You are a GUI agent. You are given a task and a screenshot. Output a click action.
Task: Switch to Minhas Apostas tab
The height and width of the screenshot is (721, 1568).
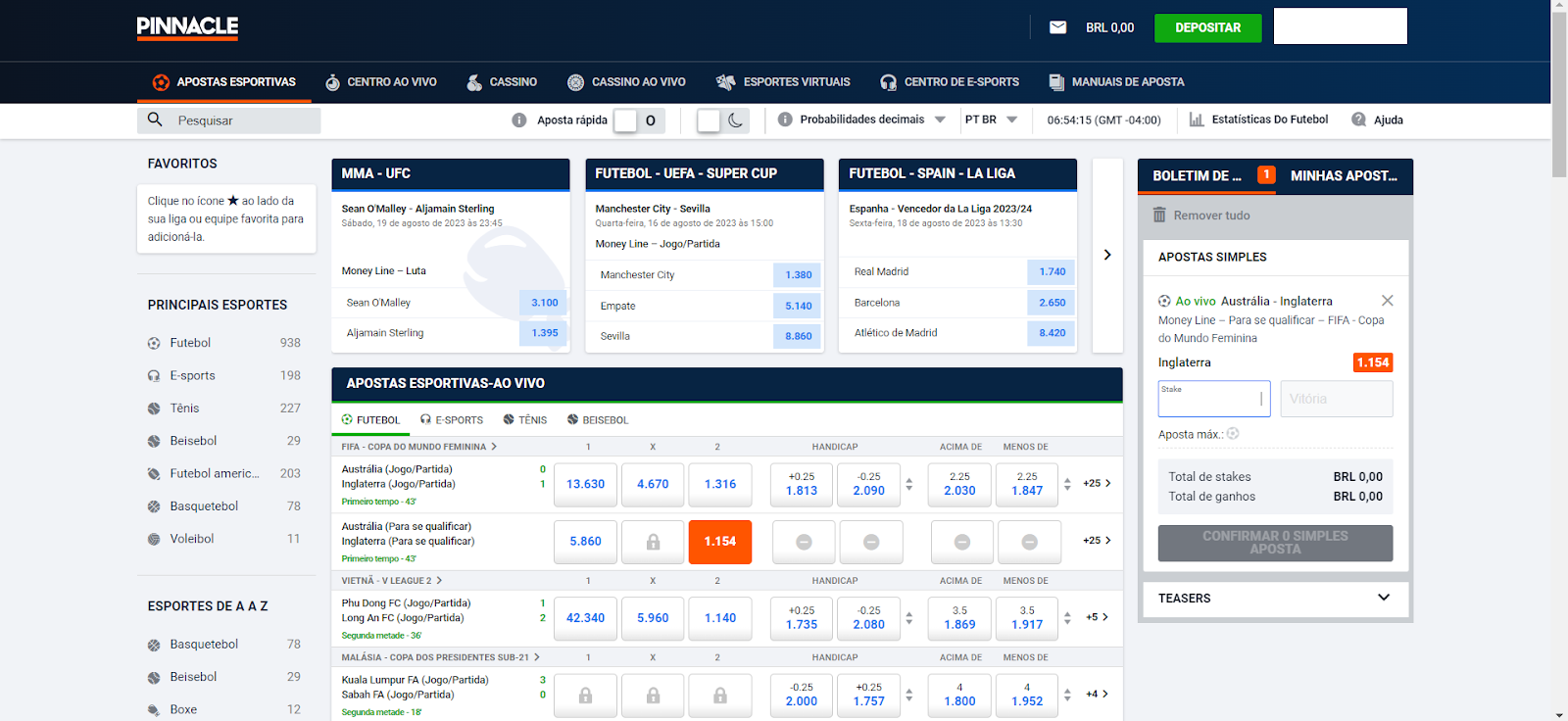pos(1345,176)
